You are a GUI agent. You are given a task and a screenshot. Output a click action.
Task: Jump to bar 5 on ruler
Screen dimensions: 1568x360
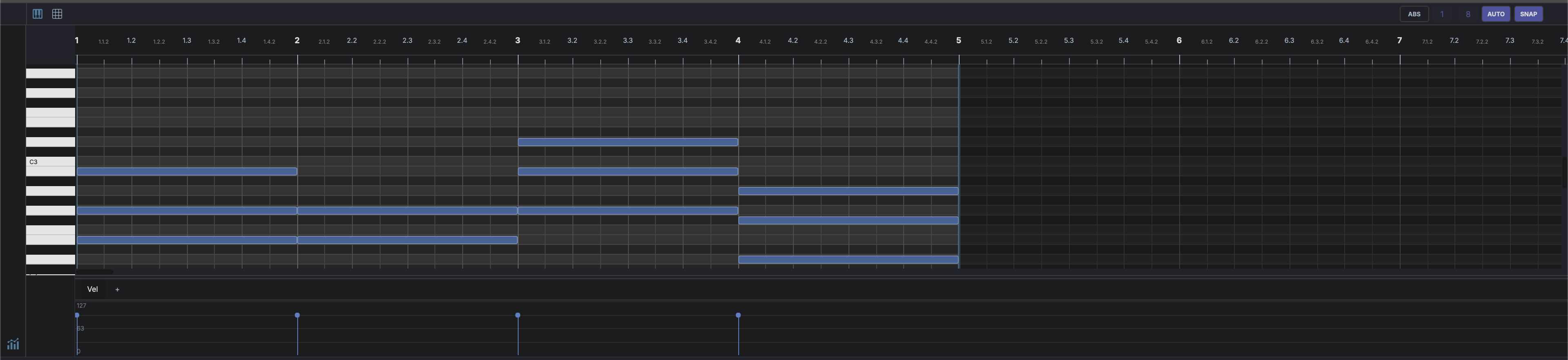pyautogui.click(x=958, y=40)
